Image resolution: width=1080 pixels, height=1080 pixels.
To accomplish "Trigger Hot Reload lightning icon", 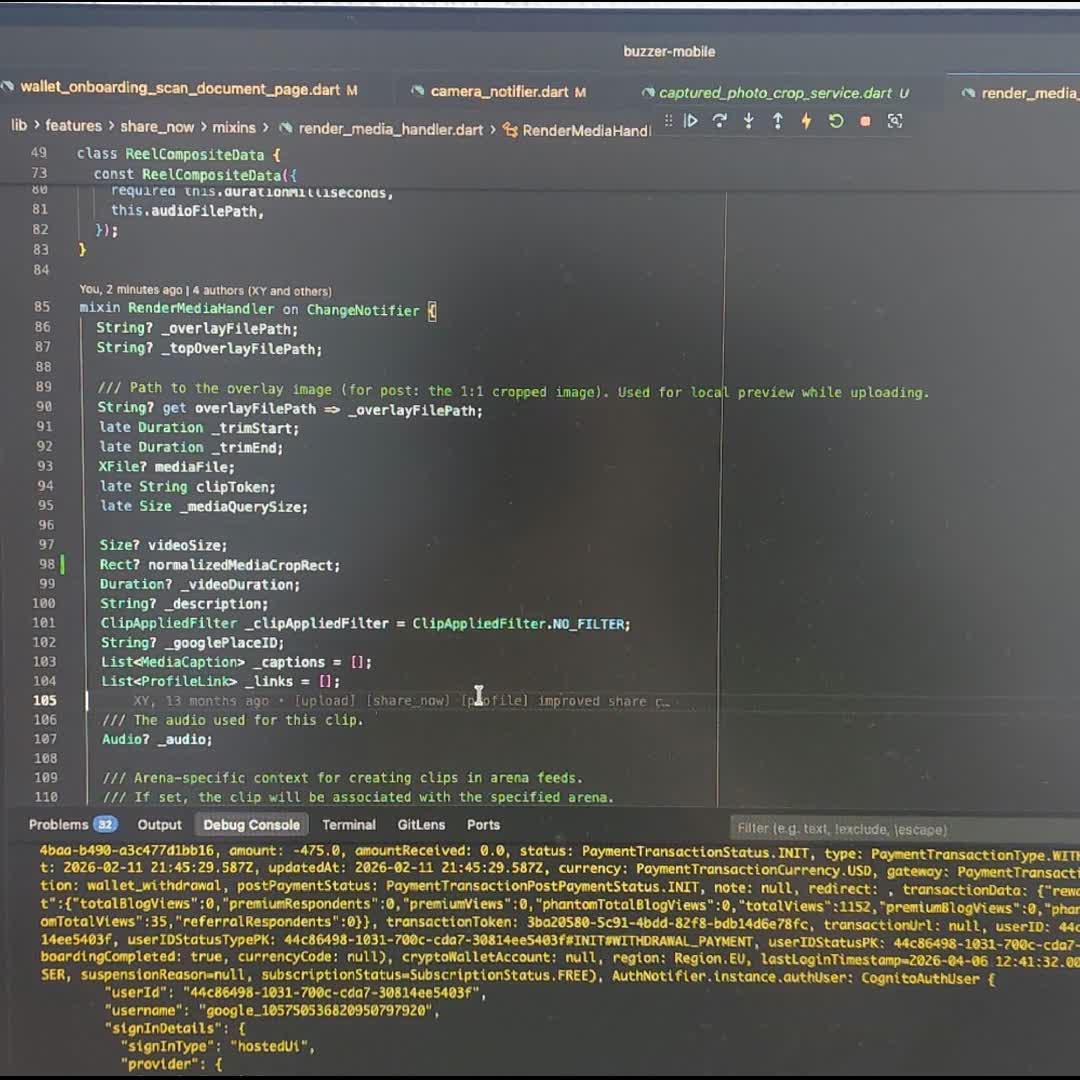I will coord(806,121).
